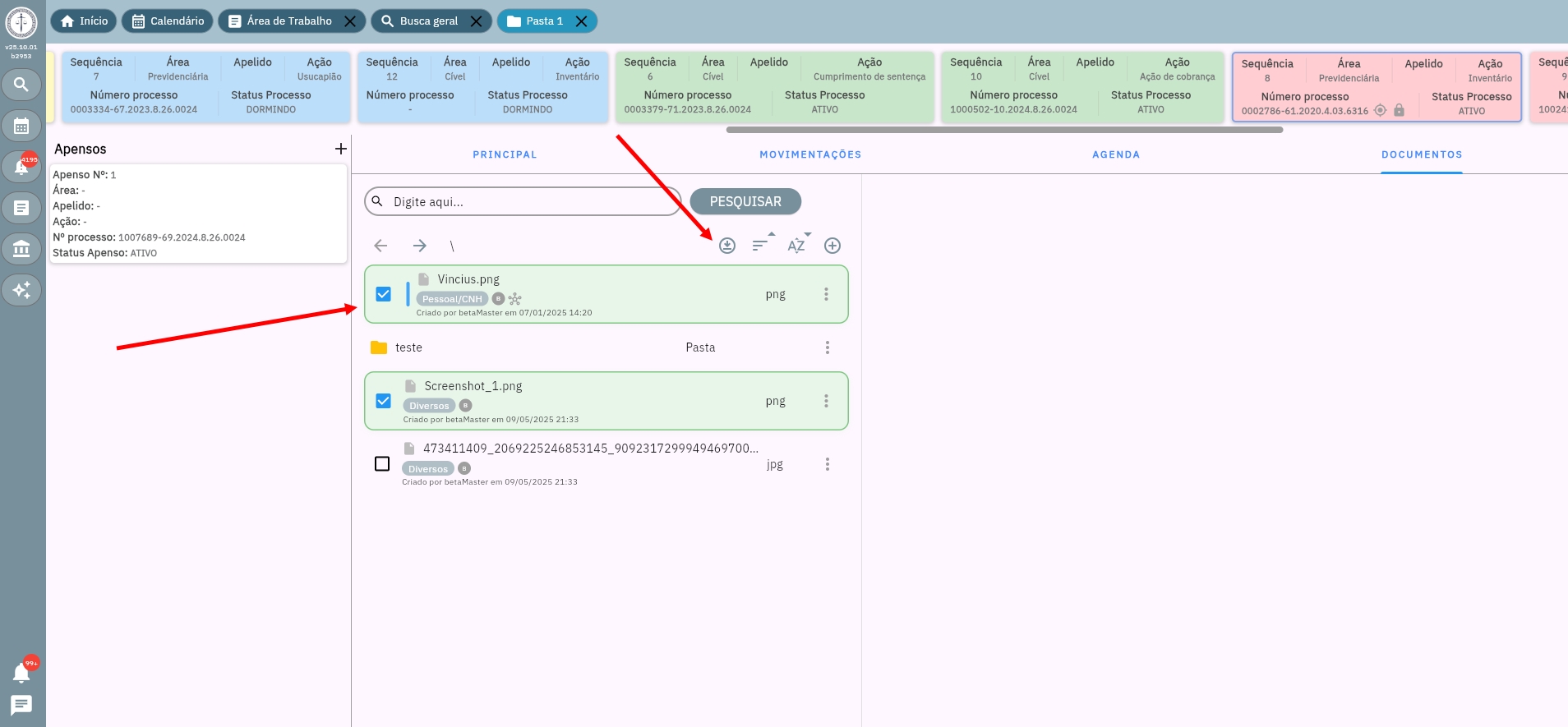1568x727 pixels.
Task: Open the AI sparkle icon in sidebar
Action: 21,290
